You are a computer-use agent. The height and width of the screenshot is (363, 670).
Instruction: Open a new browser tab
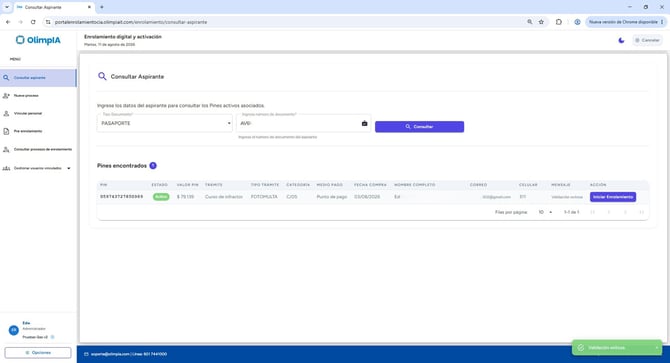[x=102, y=7]
